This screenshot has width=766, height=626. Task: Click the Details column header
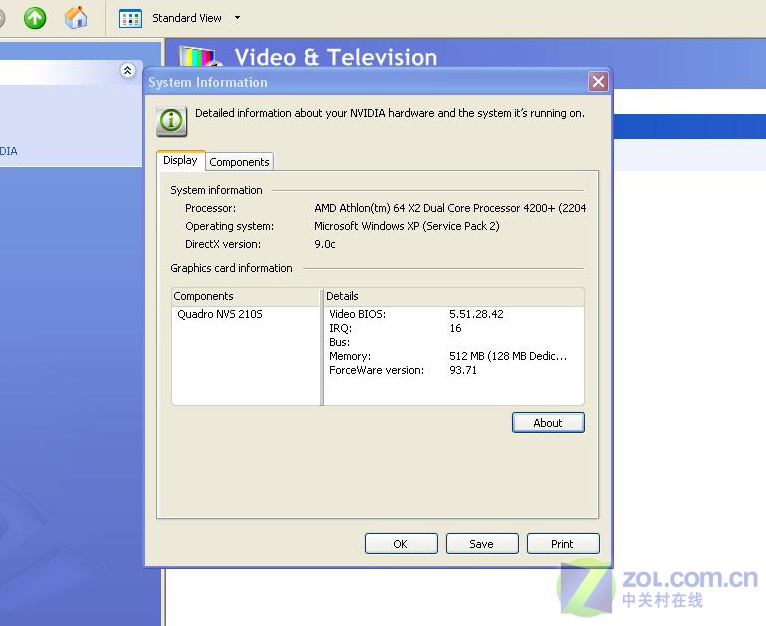[x=454, y=296]
